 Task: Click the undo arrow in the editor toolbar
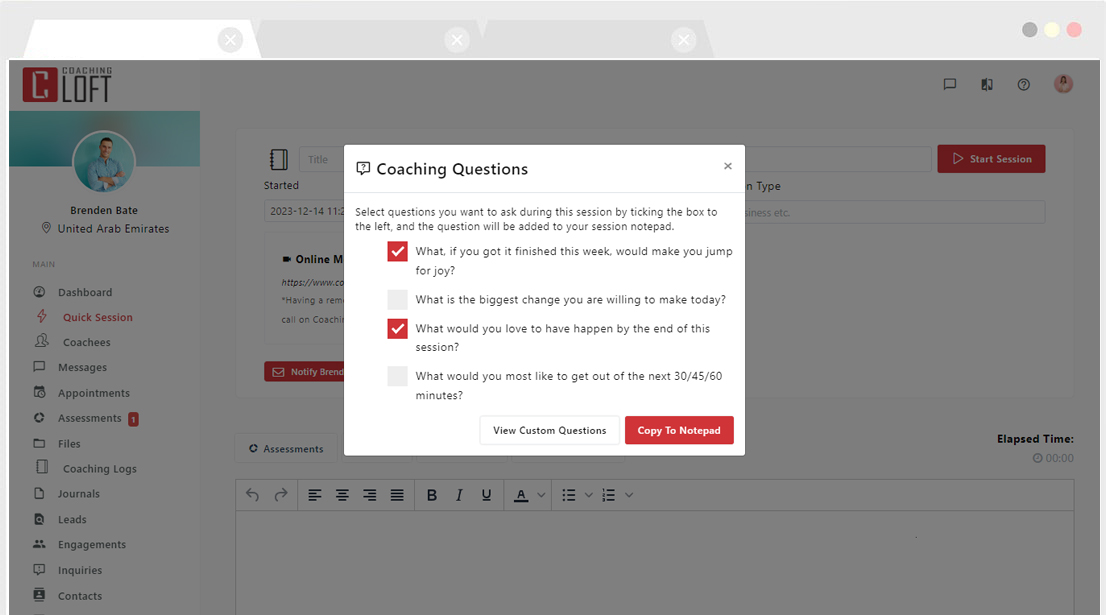point(251,494)
